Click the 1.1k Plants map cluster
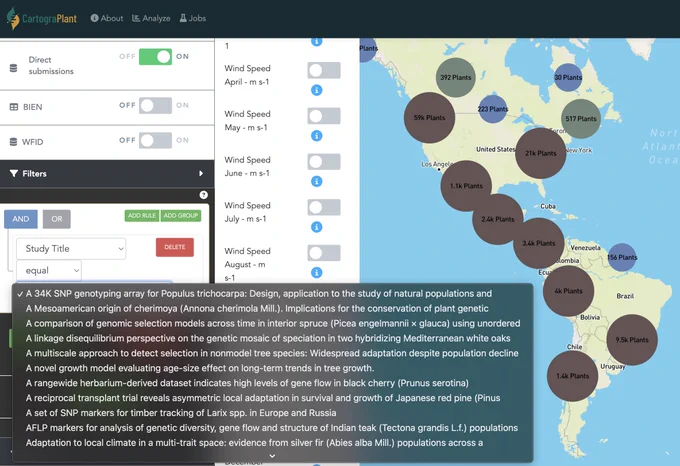 466,186
